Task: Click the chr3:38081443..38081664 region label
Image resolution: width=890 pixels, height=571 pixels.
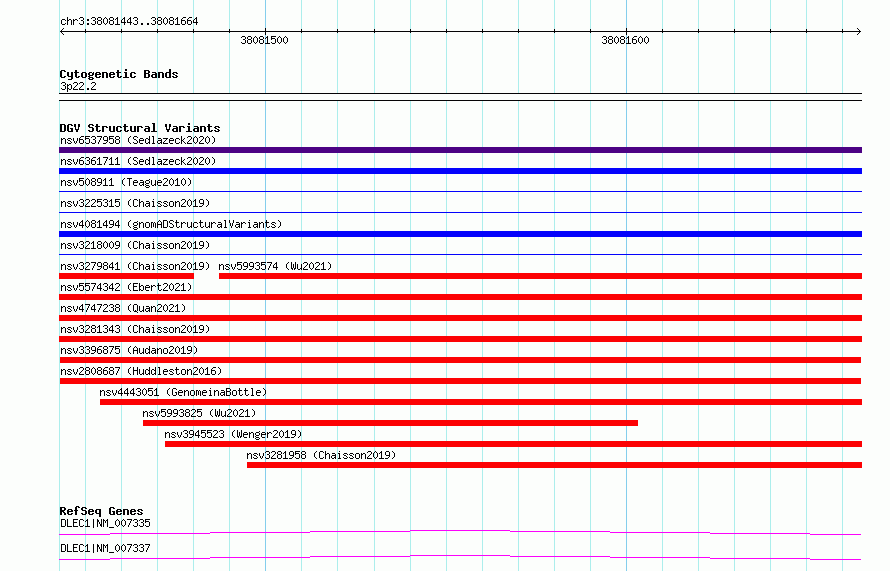Action: tap(129, 22)
